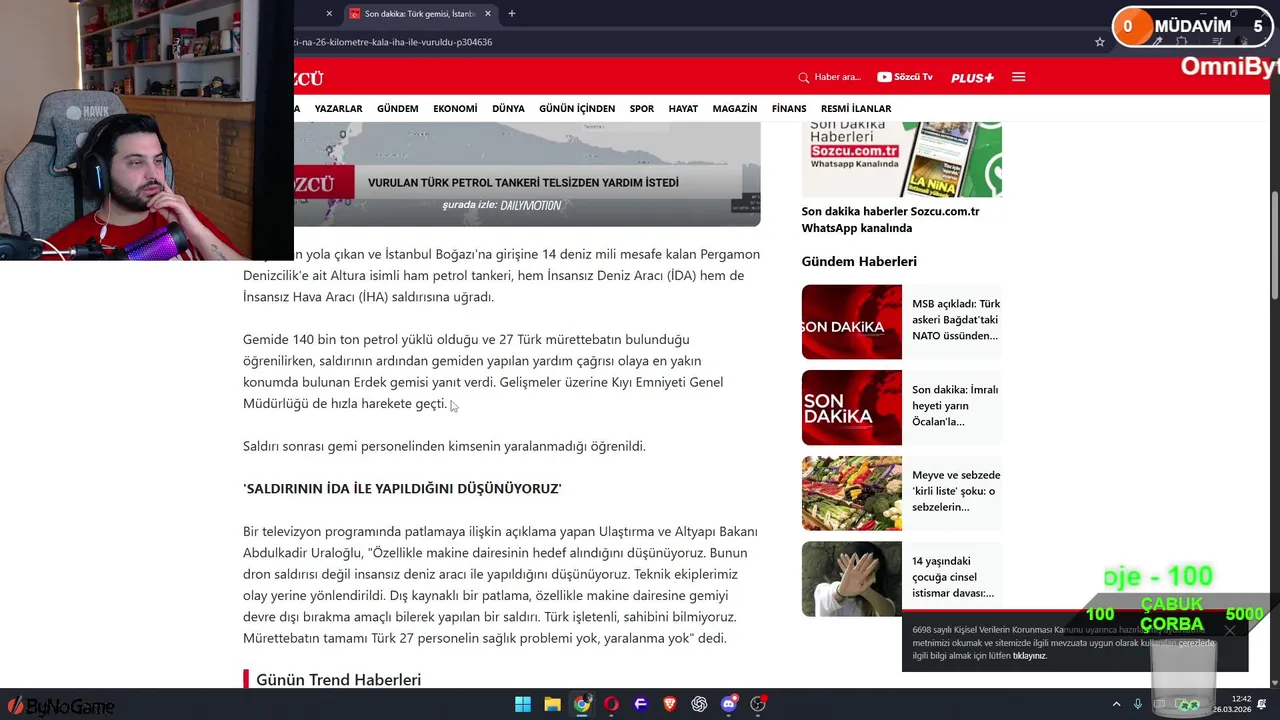
Task: Open 'Son dakika haberler Sozcu.com.tr WhatsApp kanalında'
Action: [x=890, y=220]
